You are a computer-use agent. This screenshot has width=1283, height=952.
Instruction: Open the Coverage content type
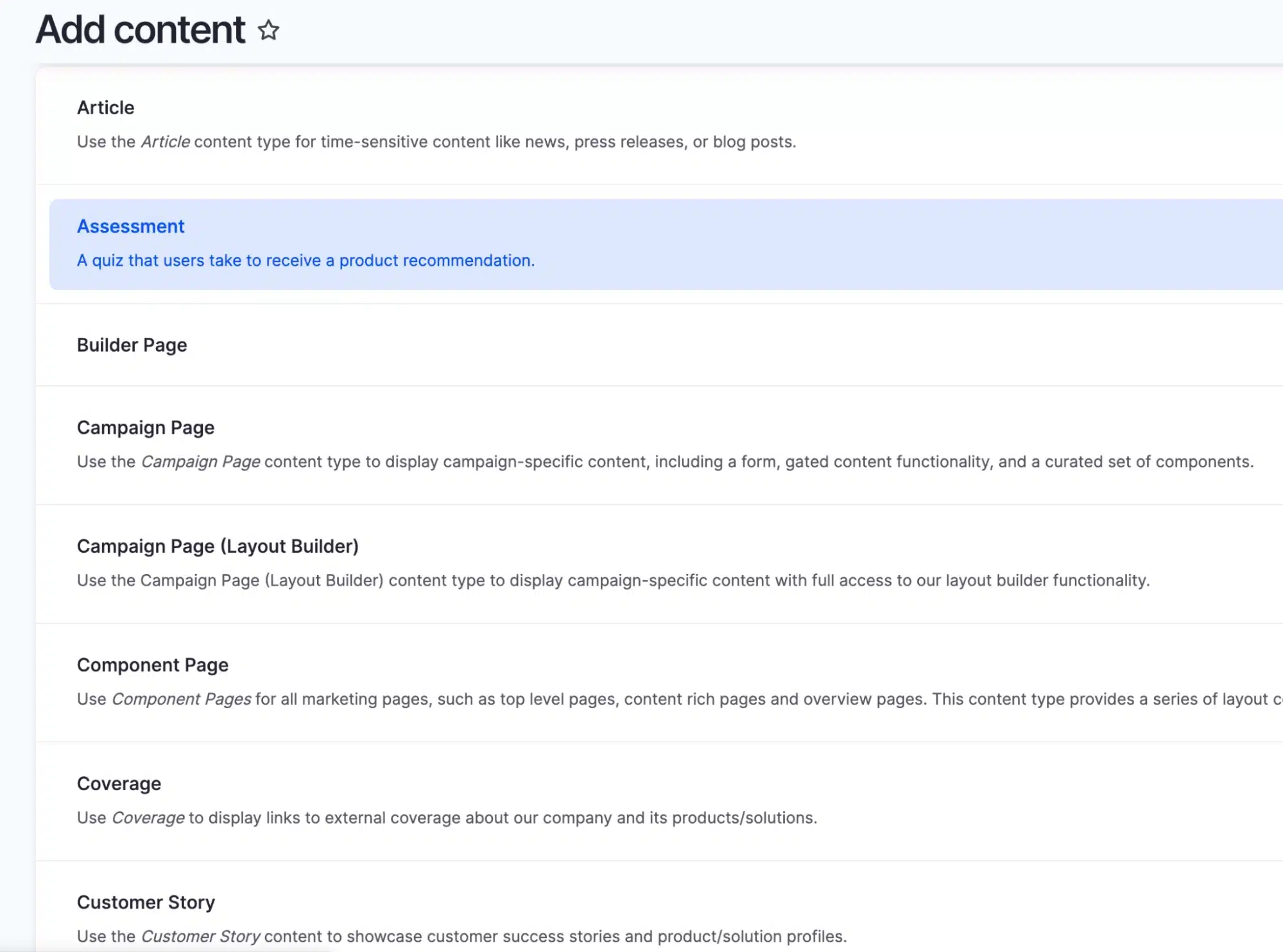coord(119,784)
